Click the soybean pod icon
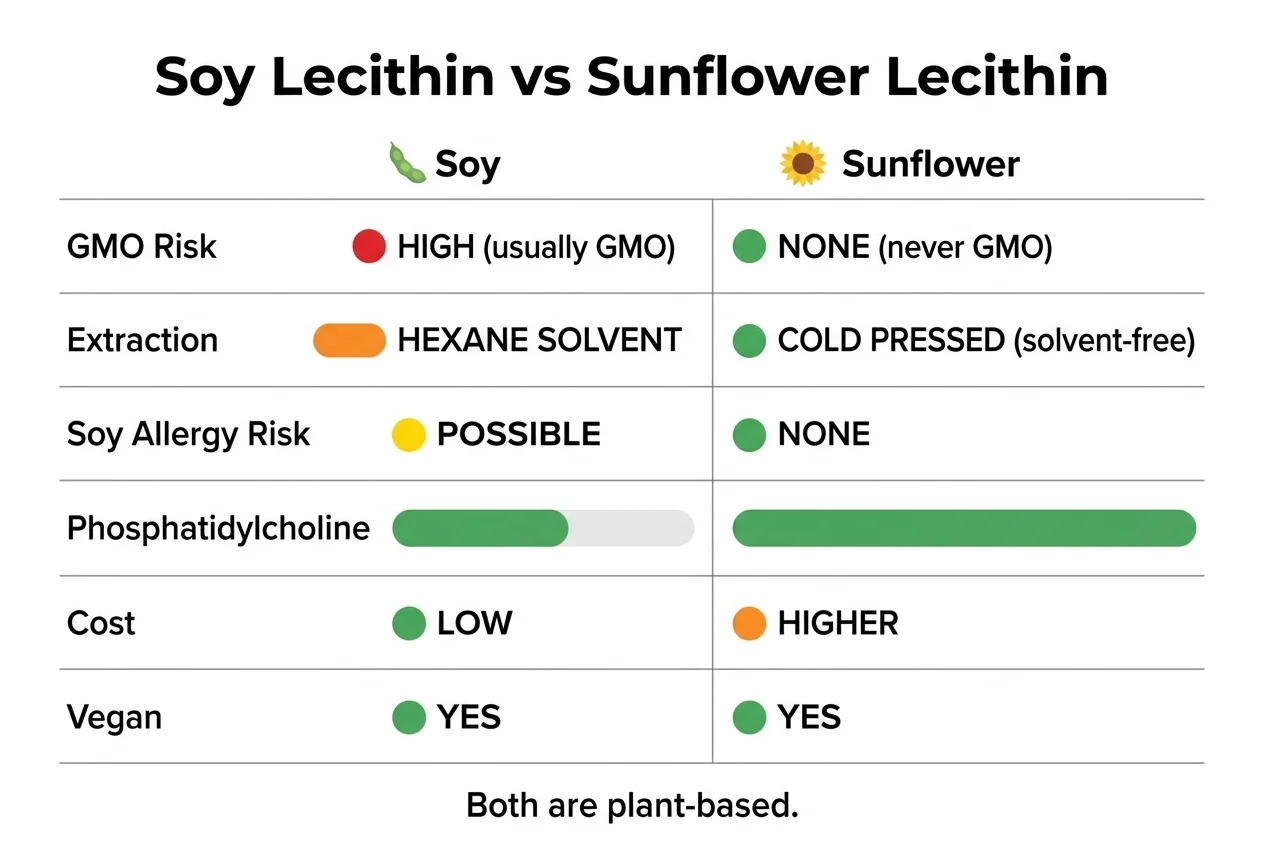 point(405,163)
